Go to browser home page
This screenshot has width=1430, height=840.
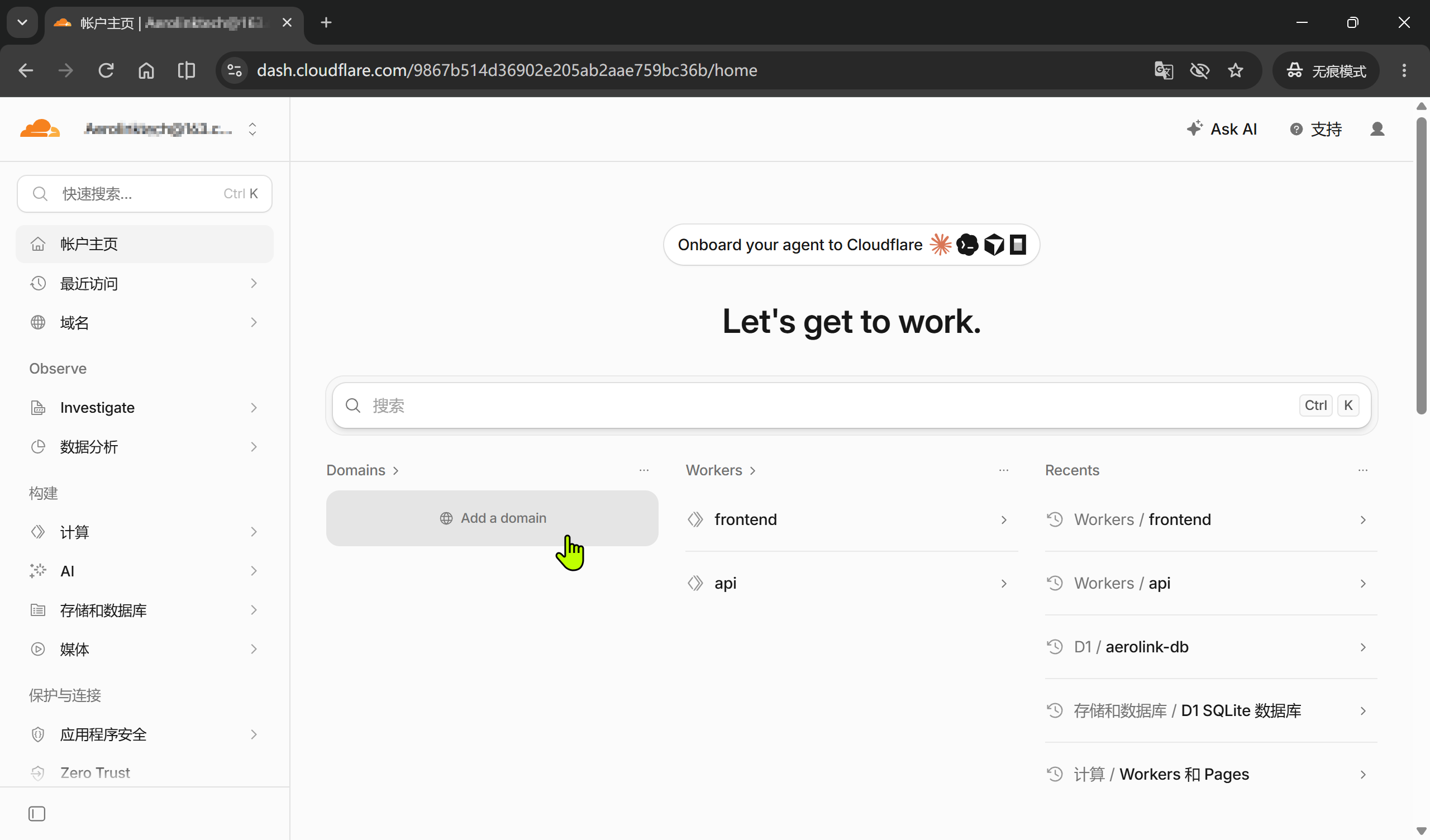[x=146, y=70]
